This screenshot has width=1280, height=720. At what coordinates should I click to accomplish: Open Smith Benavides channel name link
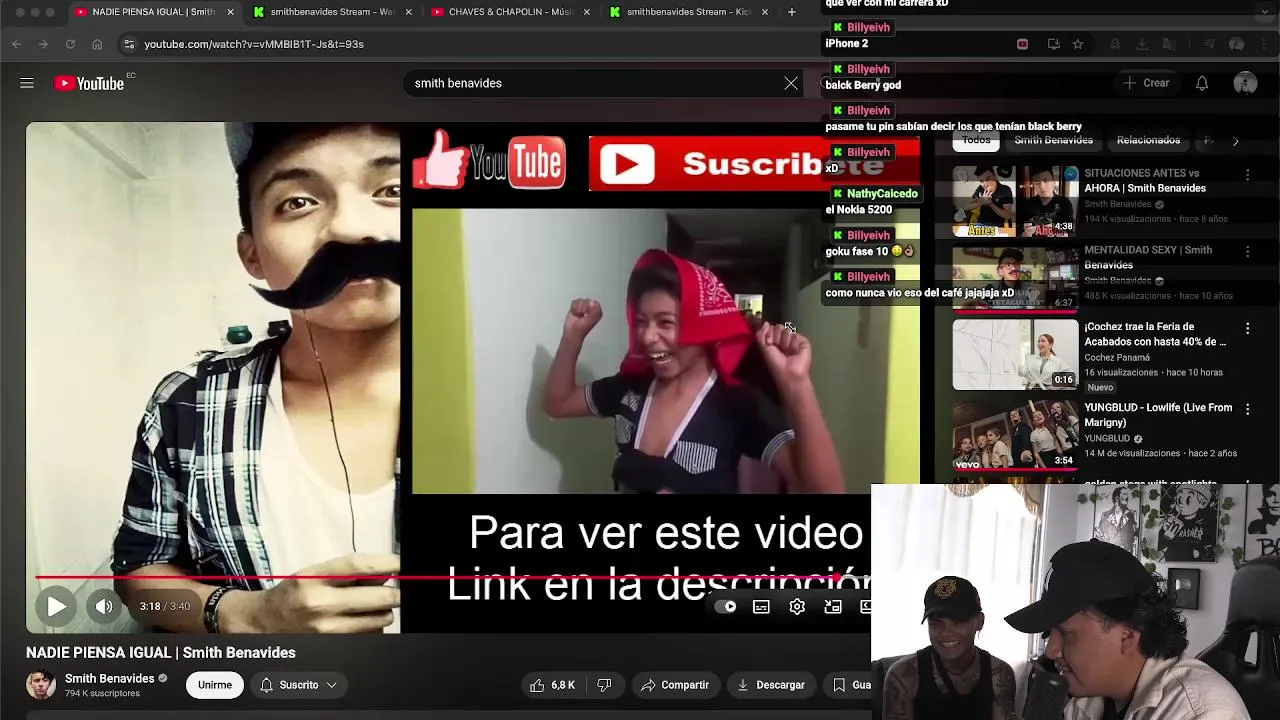pos(109,678)
